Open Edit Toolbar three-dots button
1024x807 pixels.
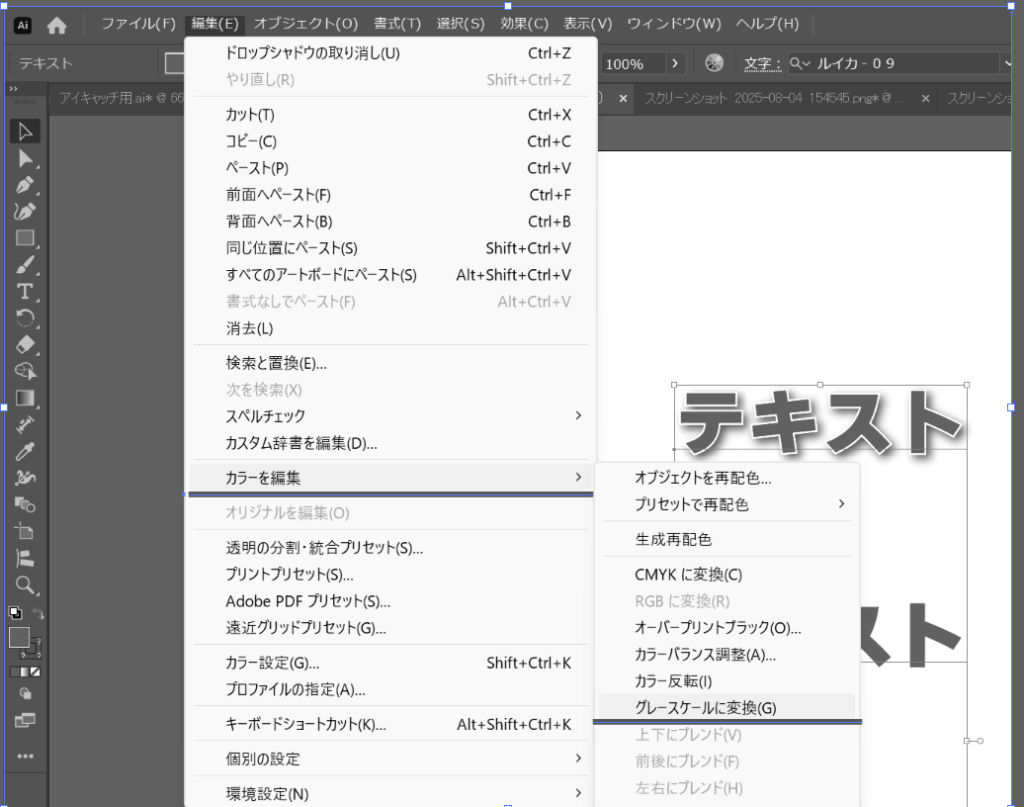[25, 756]
